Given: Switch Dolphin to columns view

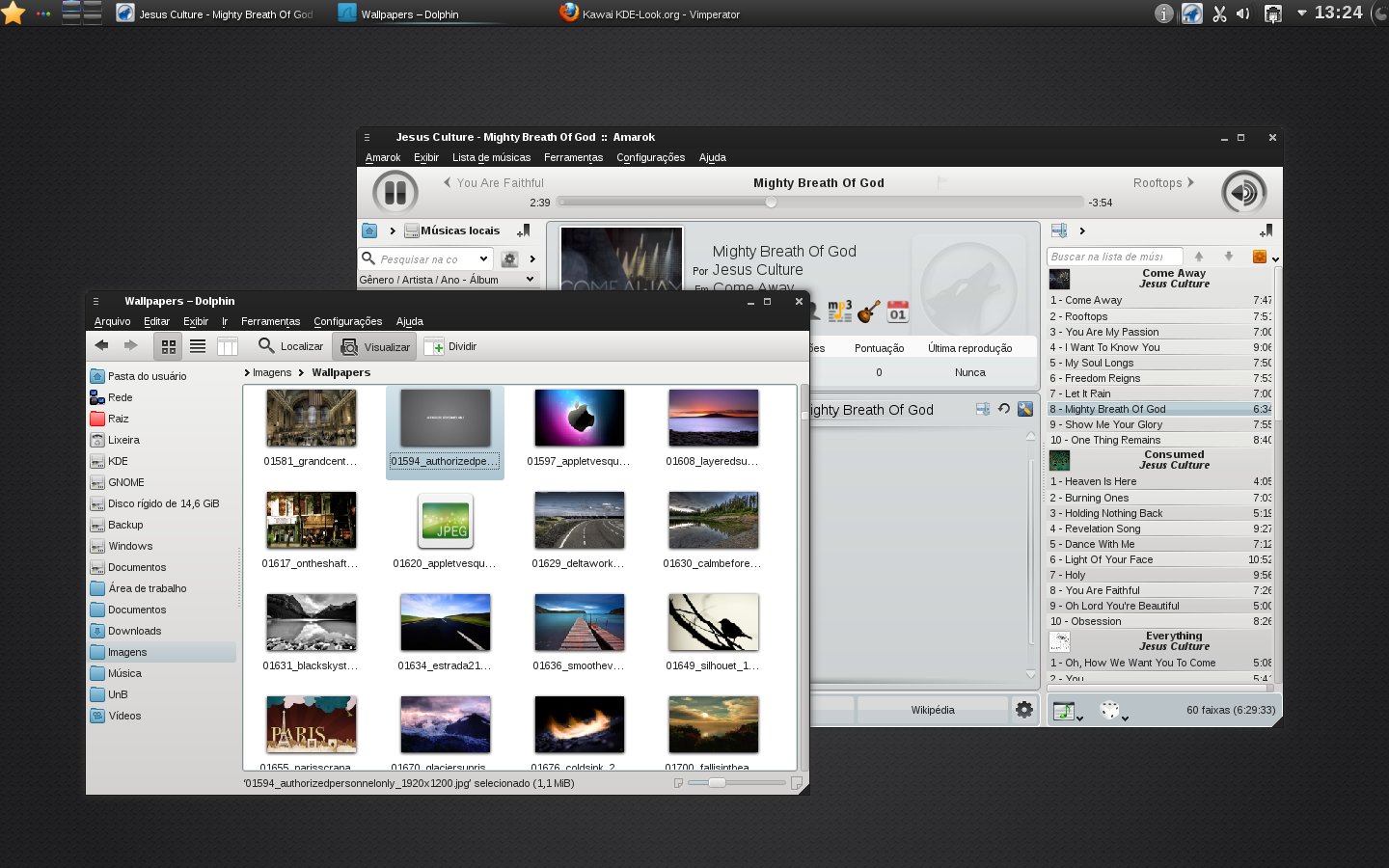Looking at the screenshot, I should pos(228,346).
